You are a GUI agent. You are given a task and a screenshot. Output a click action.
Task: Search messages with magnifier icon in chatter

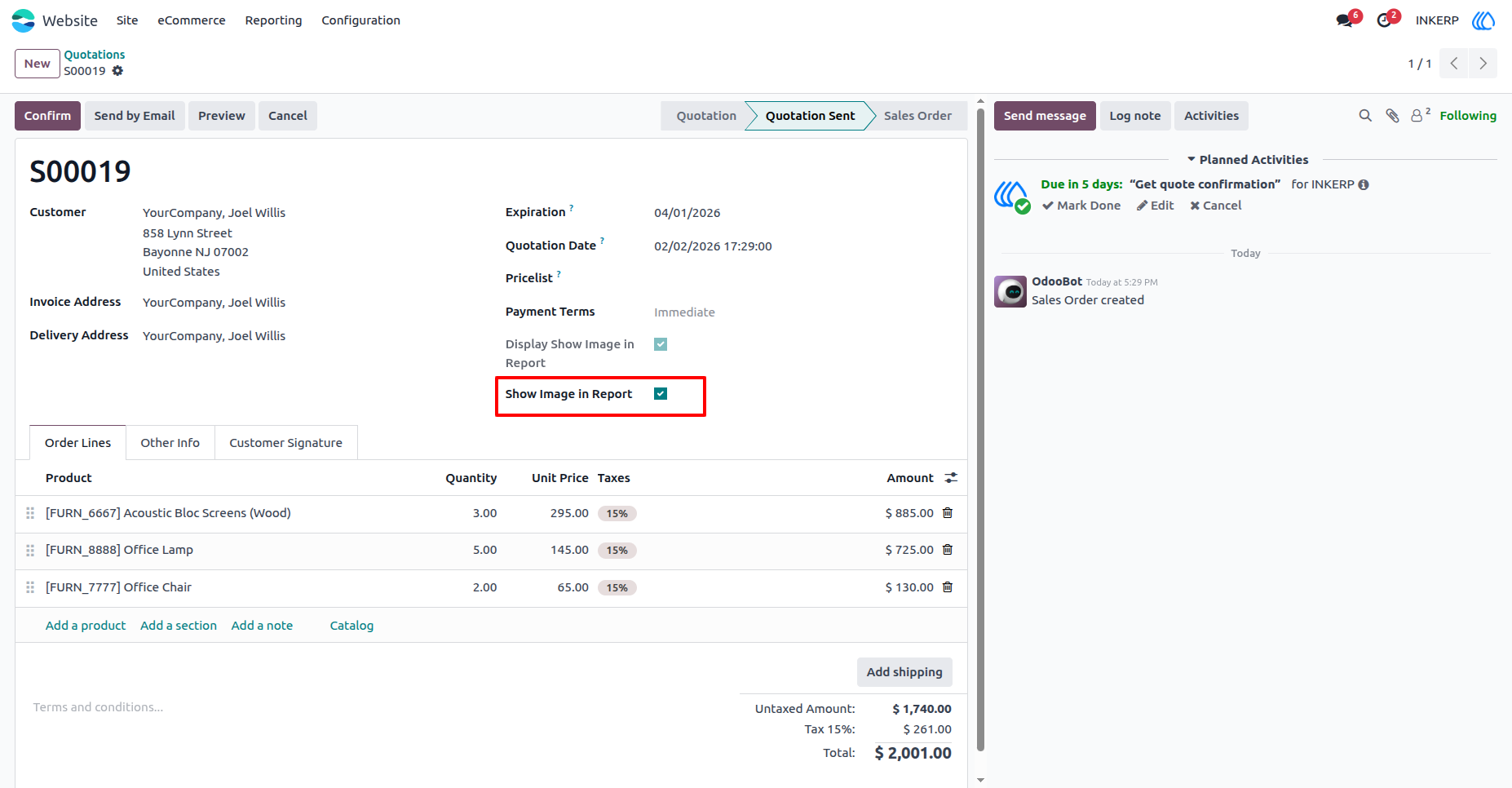1365,116
